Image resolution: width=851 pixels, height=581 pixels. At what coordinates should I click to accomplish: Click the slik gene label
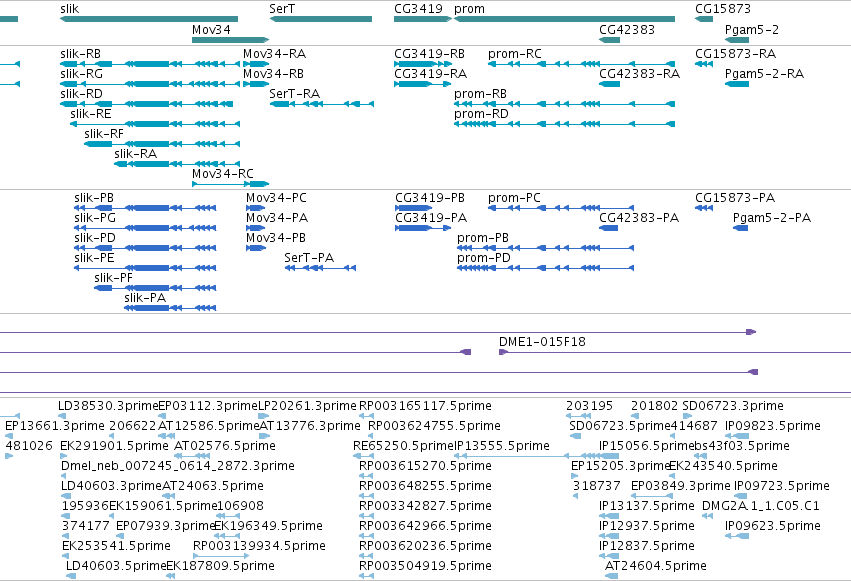69,9
